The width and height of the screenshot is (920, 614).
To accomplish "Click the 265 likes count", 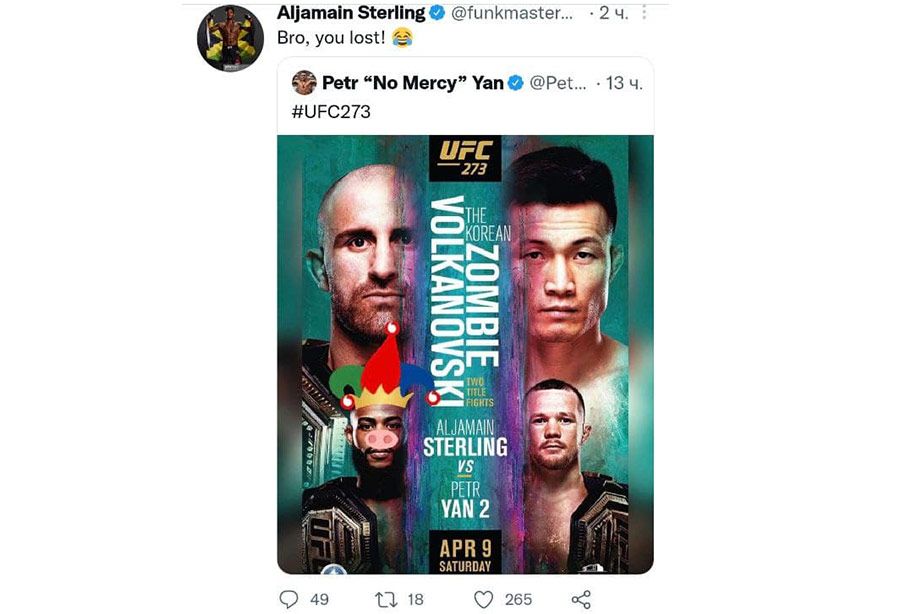I will (518, 599).
